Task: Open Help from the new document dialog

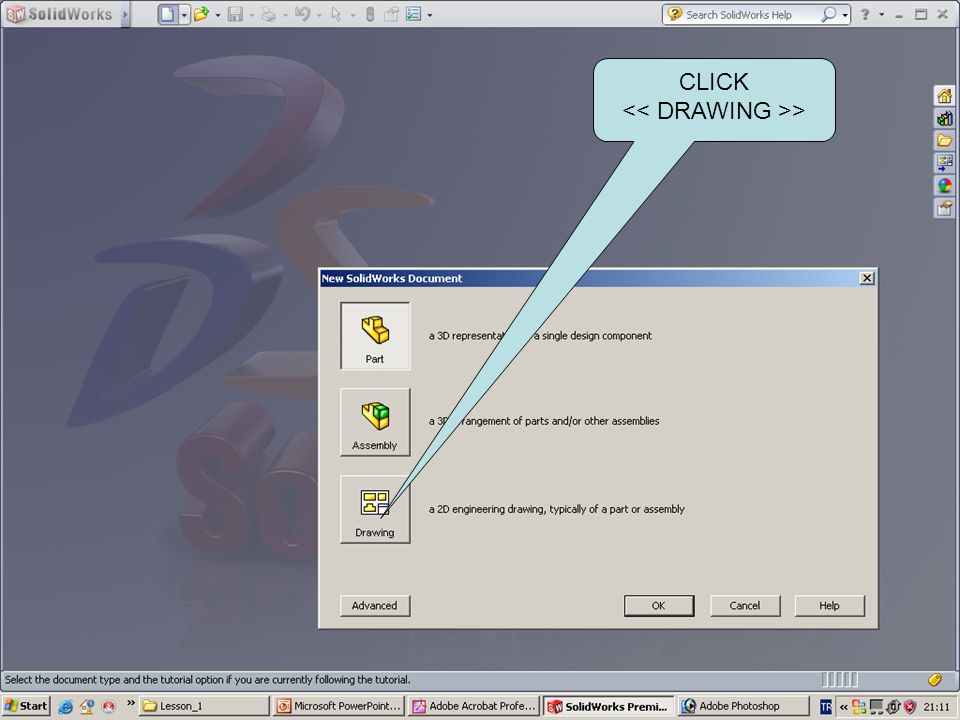Action: point(830,606)
